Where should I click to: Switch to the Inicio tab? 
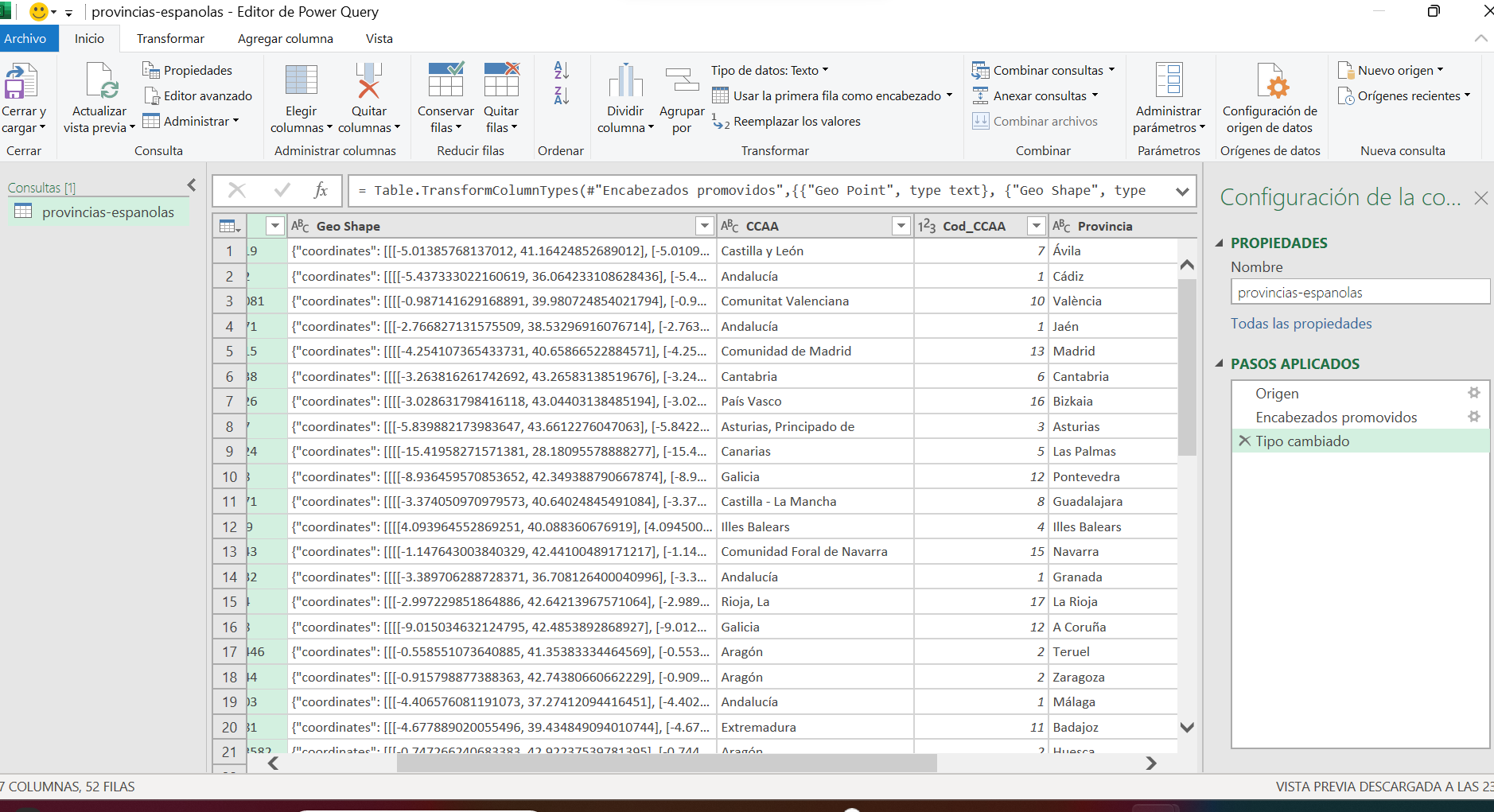point(89,38)
